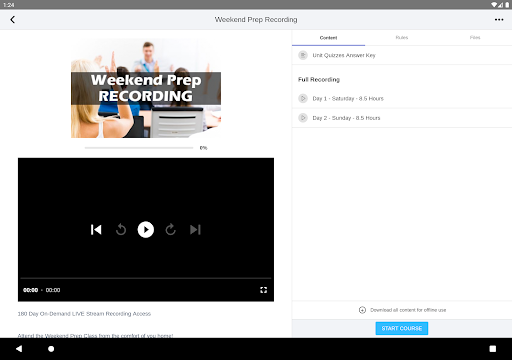Fast-forward the video with the forward icon
The image size is (512, 360).
pos(170,230)
